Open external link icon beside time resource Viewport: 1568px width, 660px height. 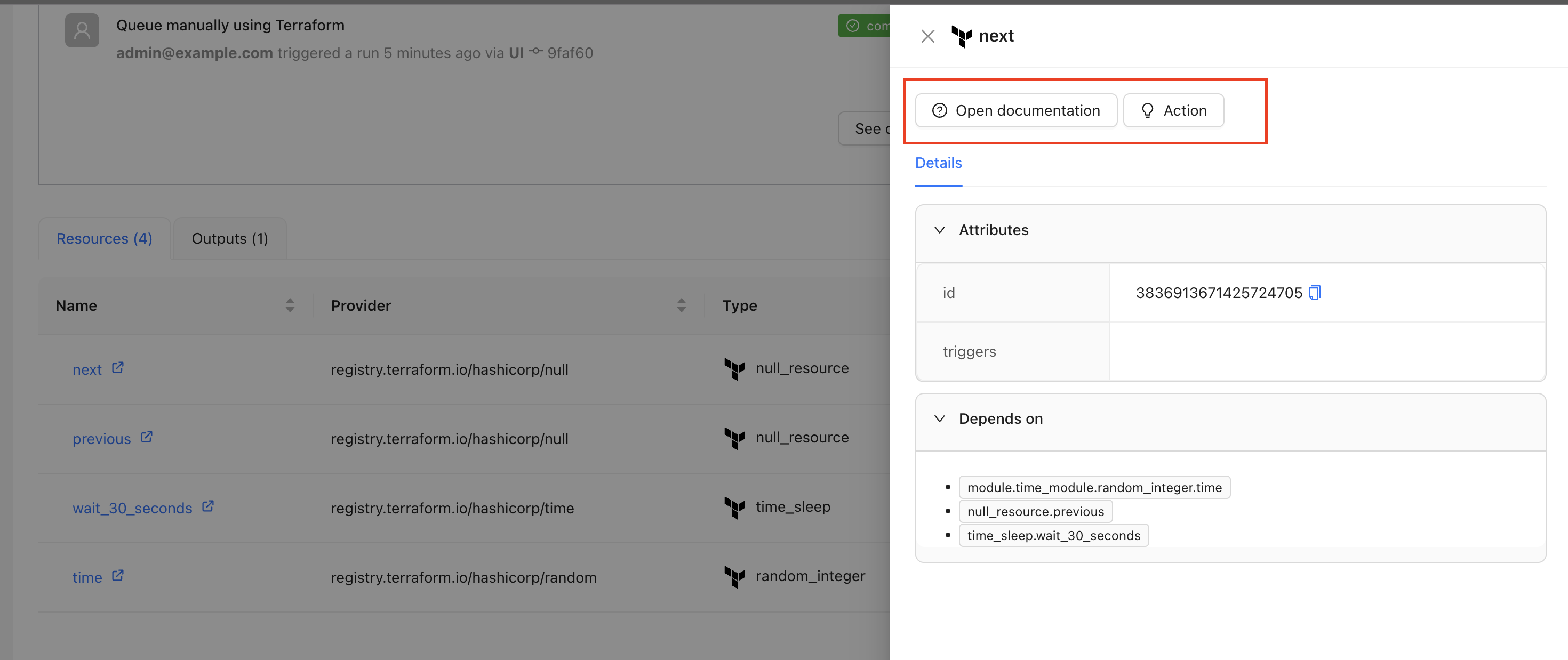tap(117, 575)
